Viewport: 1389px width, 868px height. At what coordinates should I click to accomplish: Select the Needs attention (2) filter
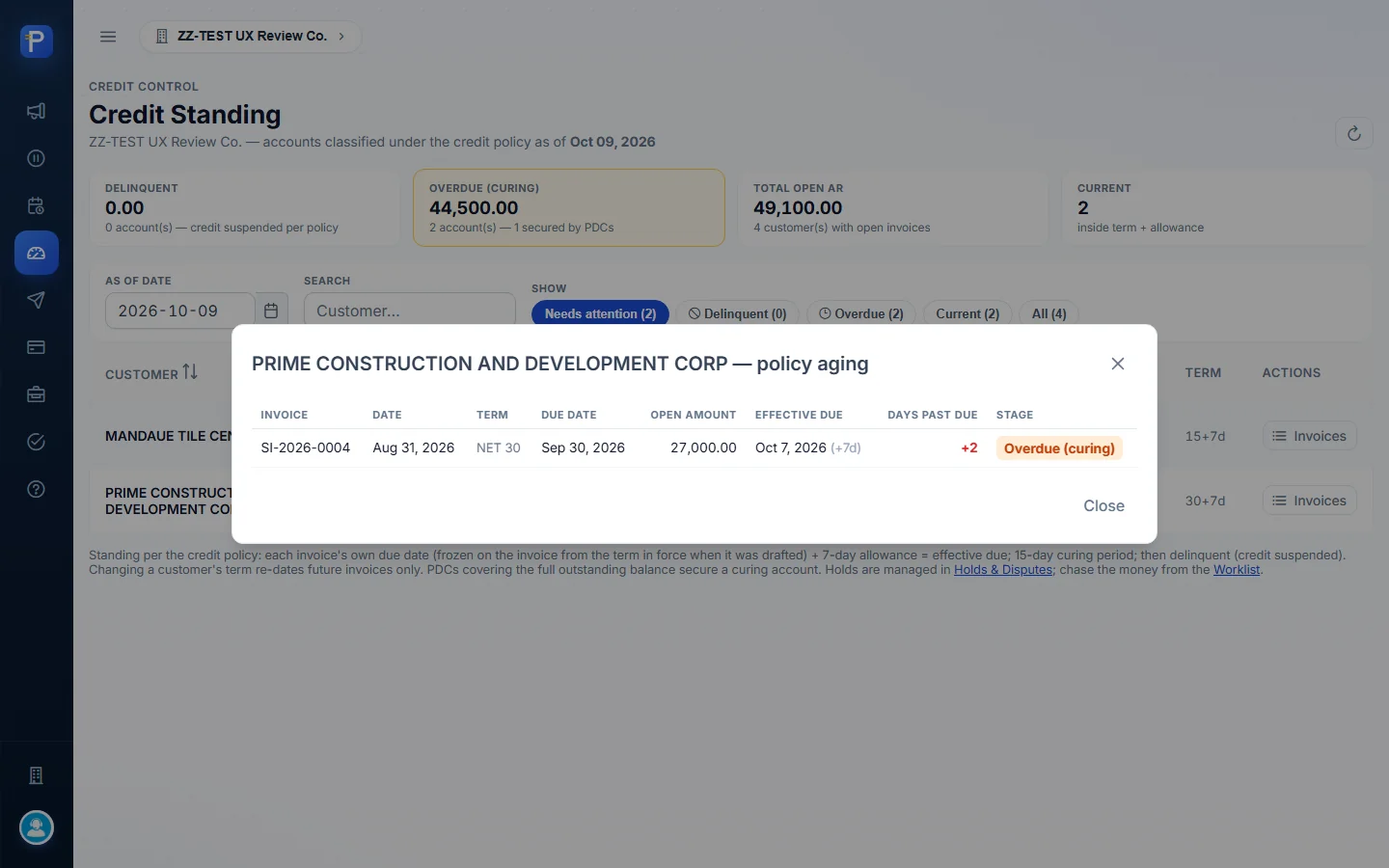click(600, 313)
